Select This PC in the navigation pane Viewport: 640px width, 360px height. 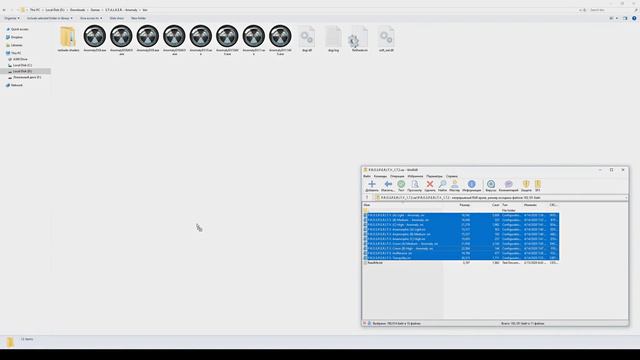point(16,53)
